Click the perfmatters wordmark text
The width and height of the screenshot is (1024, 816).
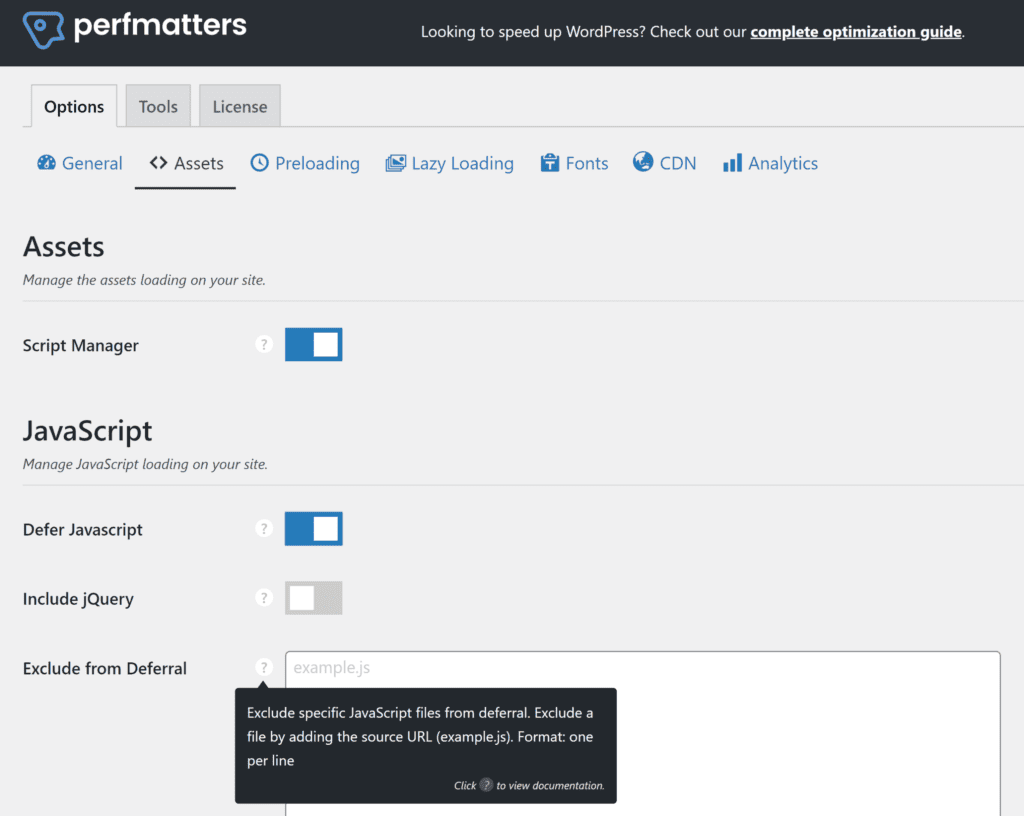[x=160, y=26]
